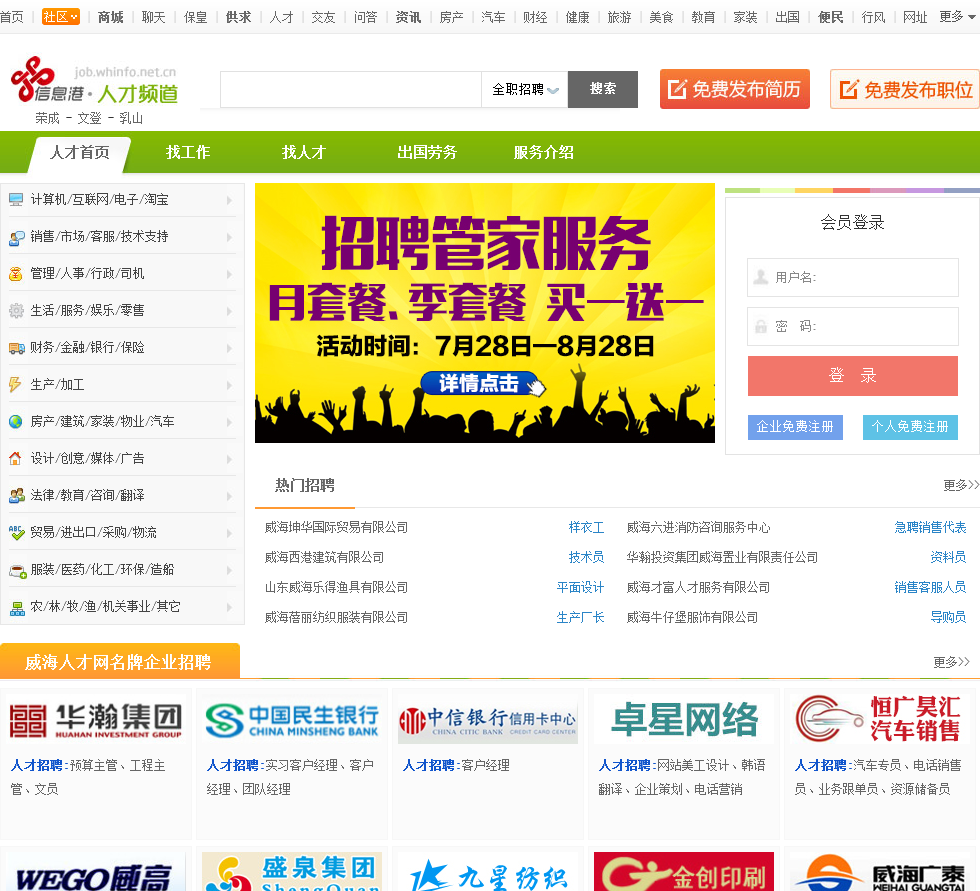Screen dimensions: 980x891
Task: Open the 全职招聘 search type dropdown
Action: click(x=525, y=89)
